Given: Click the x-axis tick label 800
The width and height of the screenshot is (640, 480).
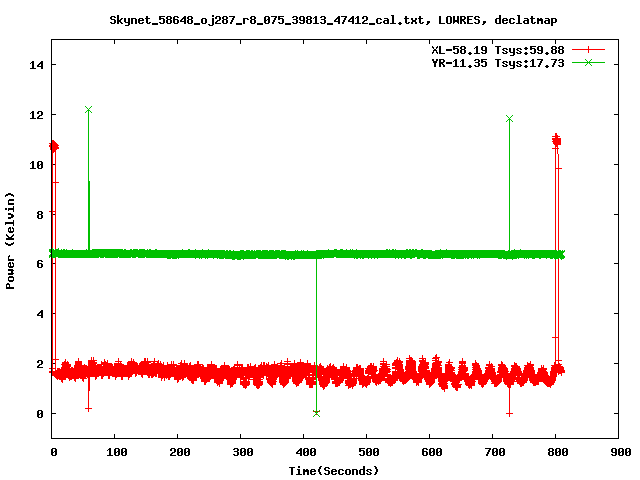Looking at the screenshot, I should pyautogui.click(x=558, y=452).
